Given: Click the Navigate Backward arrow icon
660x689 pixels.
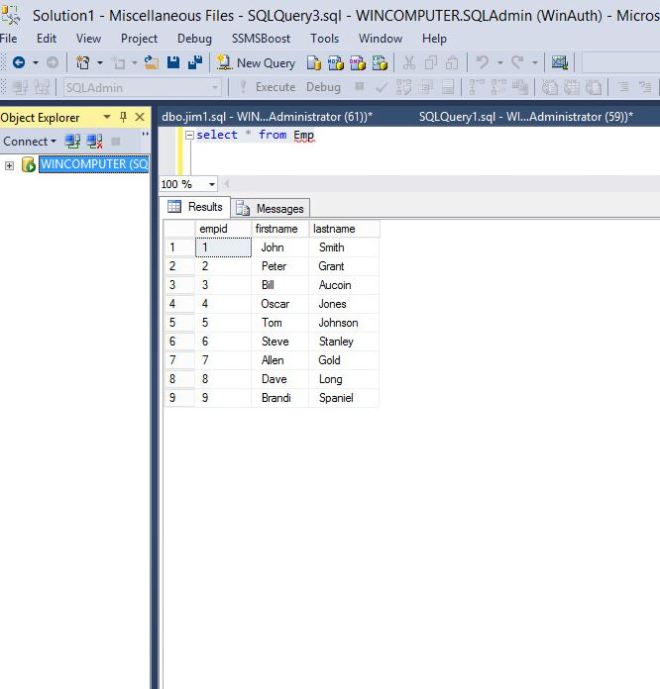Looking at the screenshot, I should (18, 63).
